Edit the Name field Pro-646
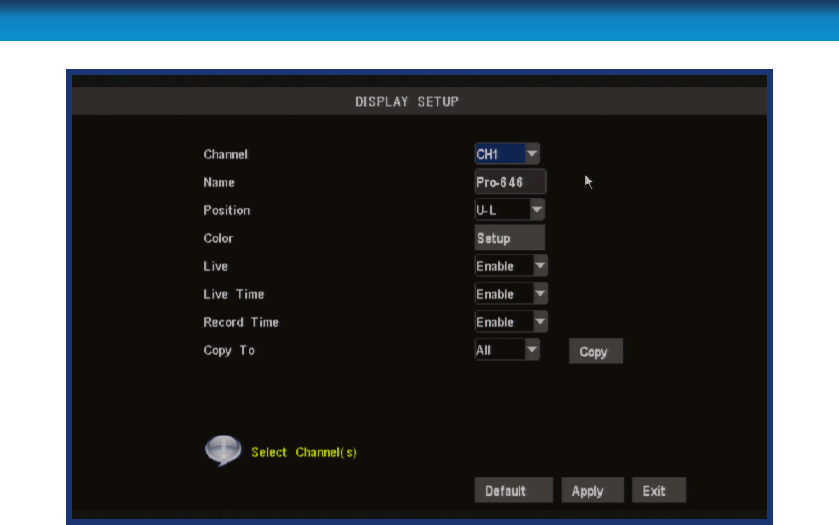Viewport: 839px width, 525px height. click(510, 182)
